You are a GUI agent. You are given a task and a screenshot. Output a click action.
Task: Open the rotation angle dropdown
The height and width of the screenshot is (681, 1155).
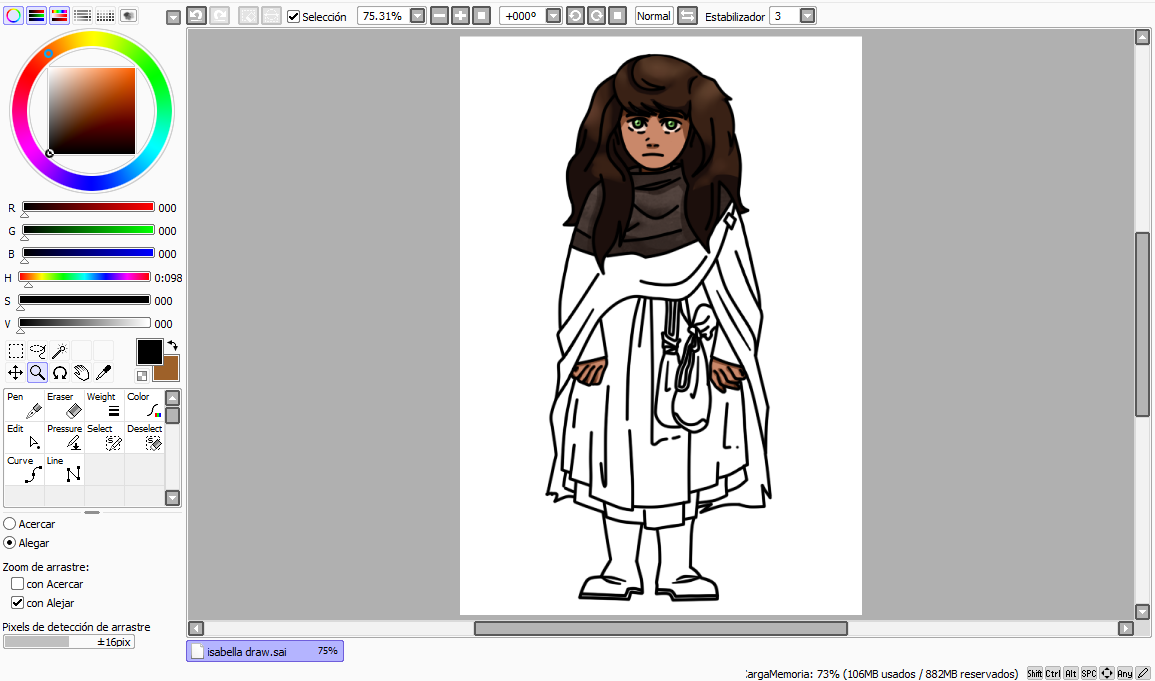click(553, 16)
